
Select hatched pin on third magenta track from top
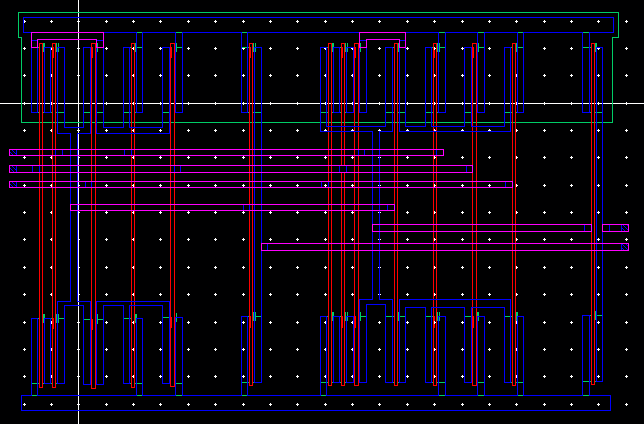tap(13, 184)
